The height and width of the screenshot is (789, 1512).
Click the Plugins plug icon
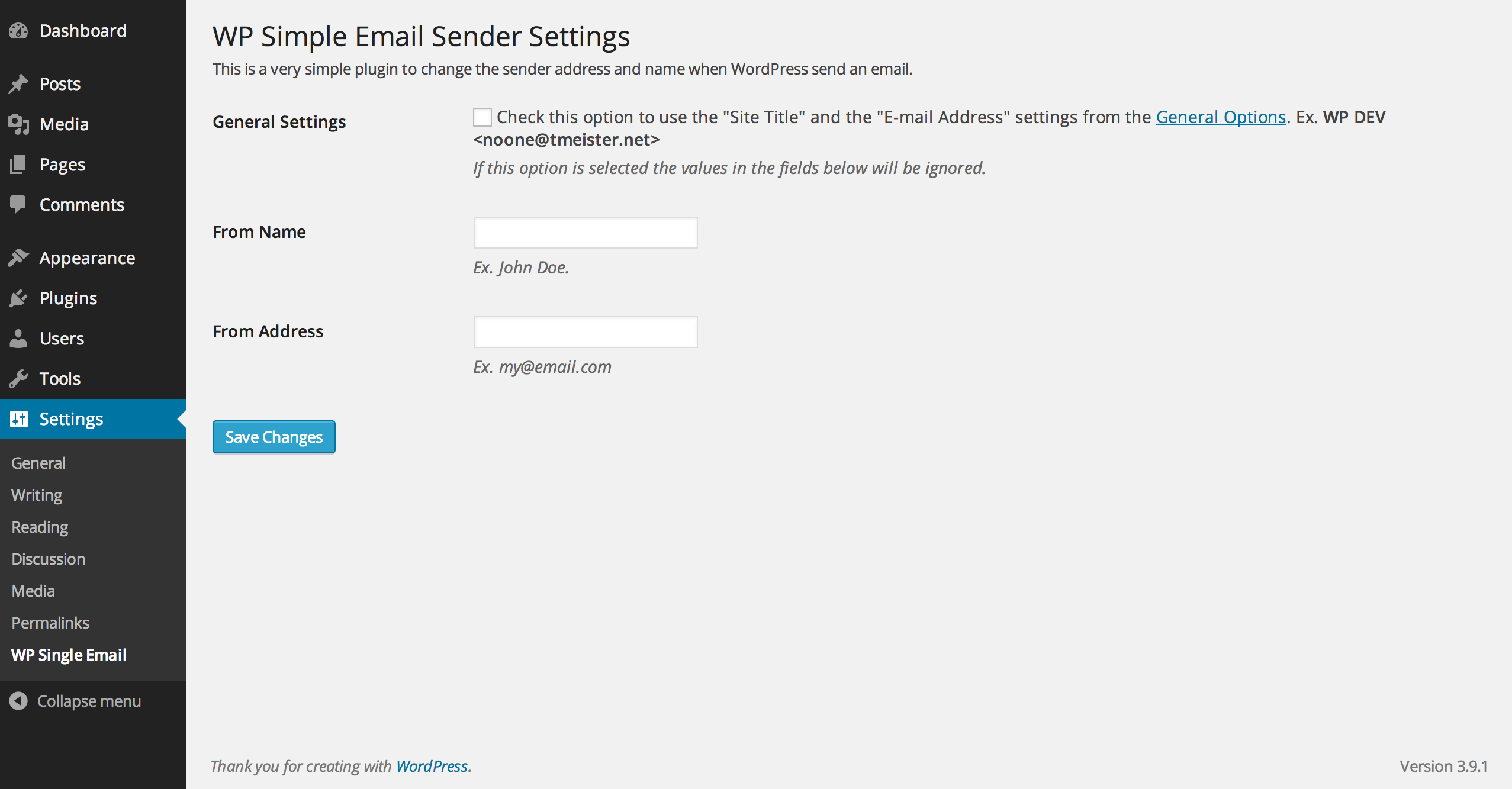[x=18, y=298]
